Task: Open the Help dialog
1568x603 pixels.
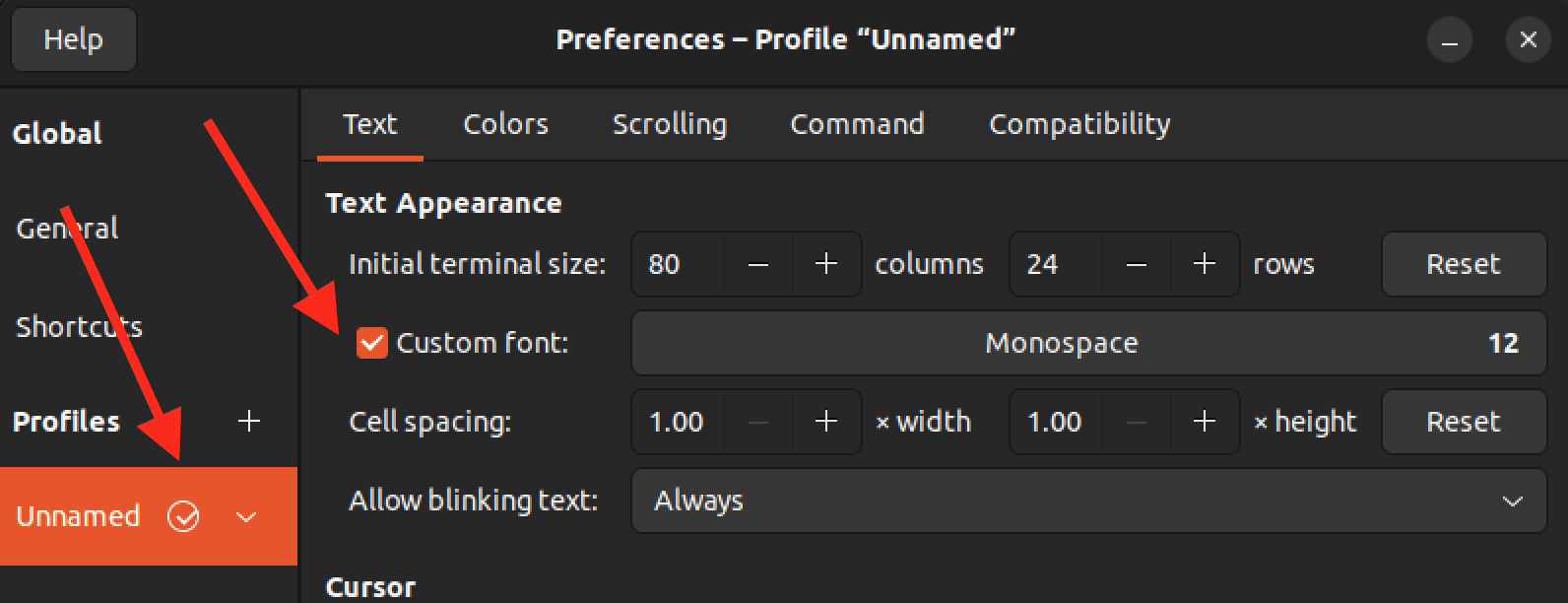Action: 73,39
